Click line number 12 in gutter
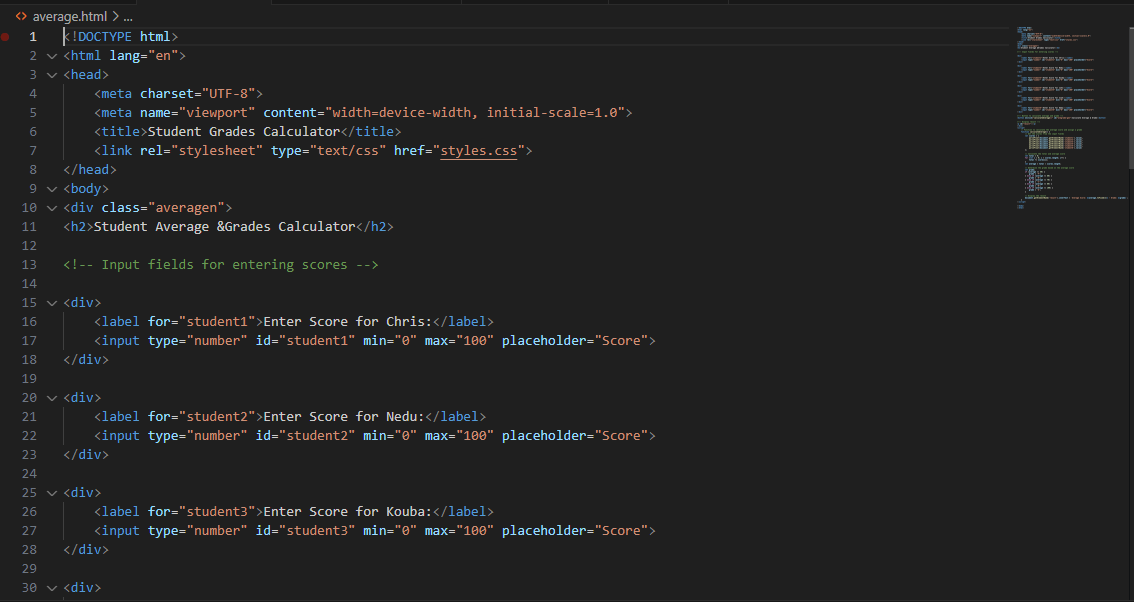1134x602 pixels. tap(29, 245)
